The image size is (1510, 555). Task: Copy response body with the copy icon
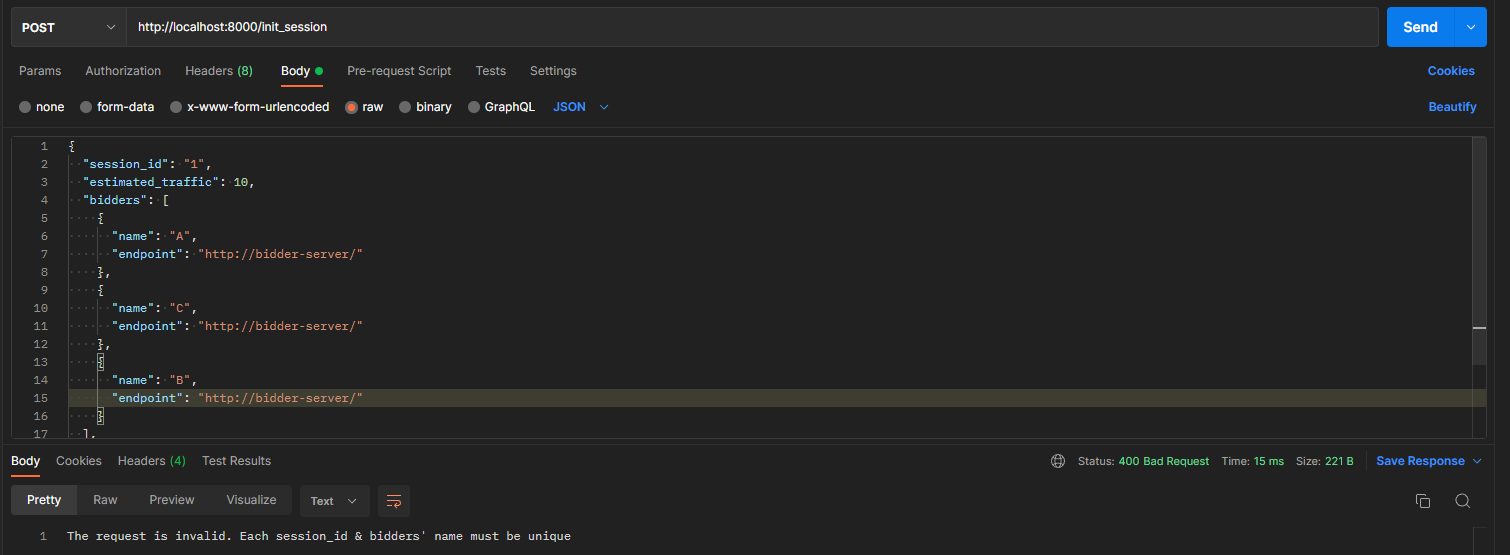(1422, 500)
